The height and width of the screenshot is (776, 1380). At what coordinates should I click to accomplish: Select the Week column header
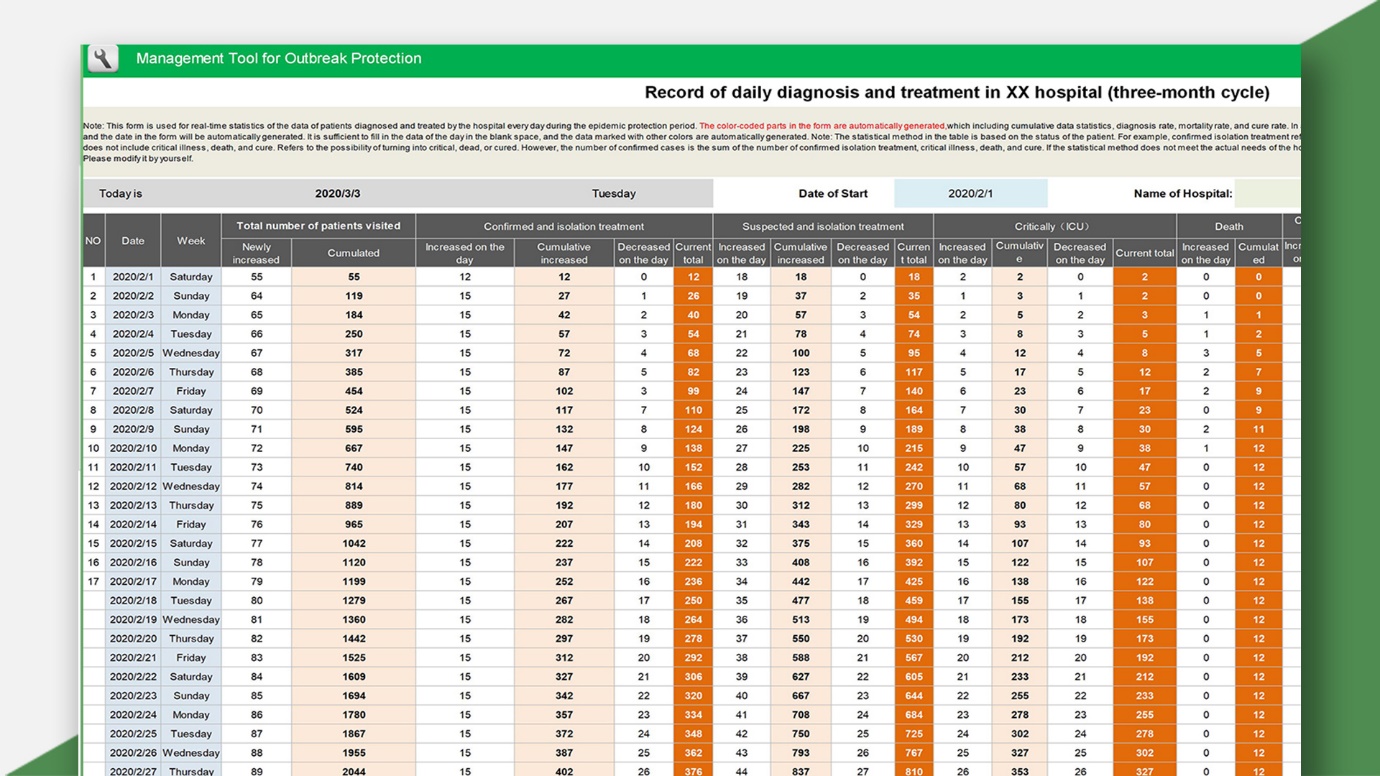(x=191, y=241)
